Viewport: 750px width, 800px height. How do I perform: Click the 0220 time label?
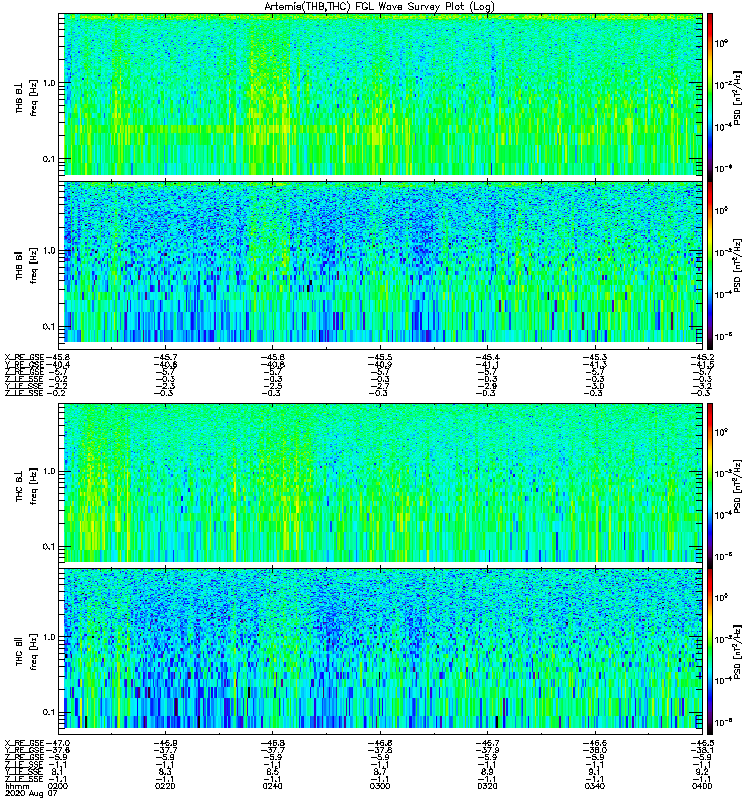coord(165,786)
